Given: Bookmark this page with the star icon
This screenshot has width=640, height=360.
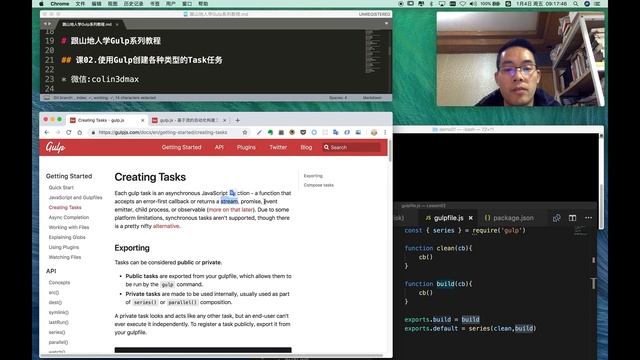Looking at the screenshot, I should point(245,132).
